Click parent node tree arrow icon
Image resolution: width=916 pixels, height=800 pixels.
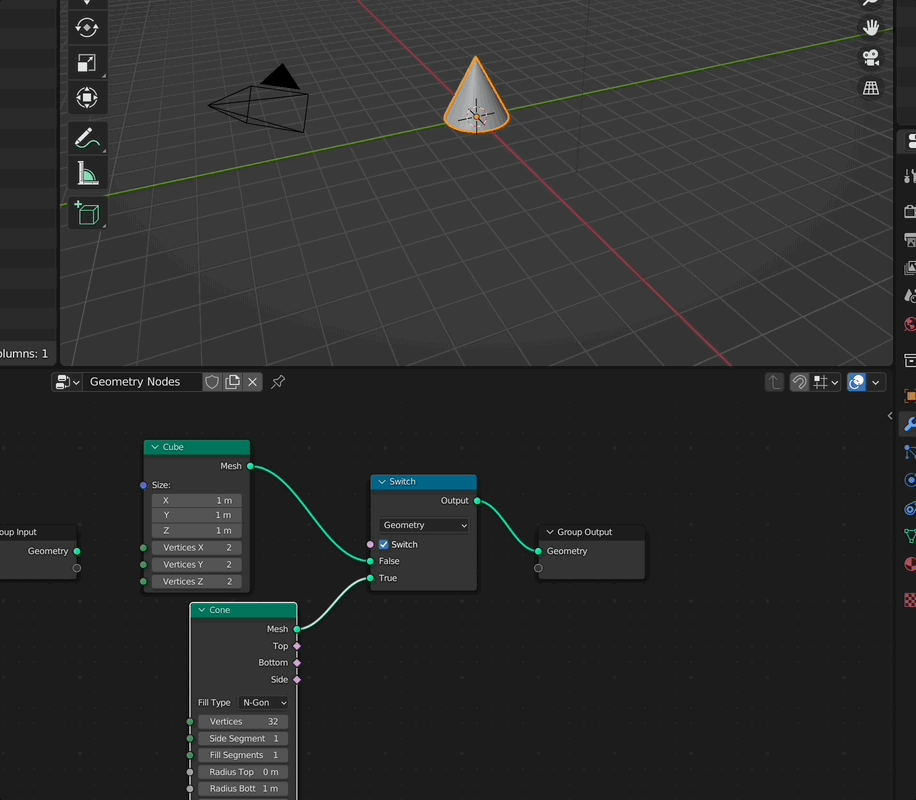click(x=774, y=382)
